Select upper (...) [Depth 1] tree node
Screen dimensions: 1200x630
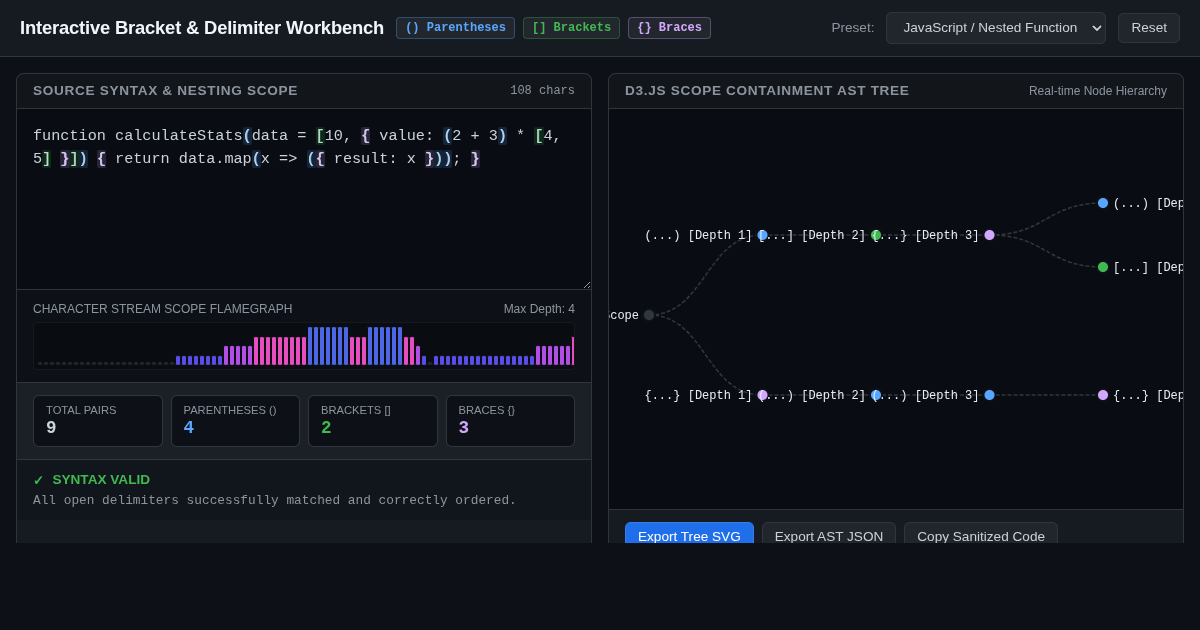[x=762, y=235]
